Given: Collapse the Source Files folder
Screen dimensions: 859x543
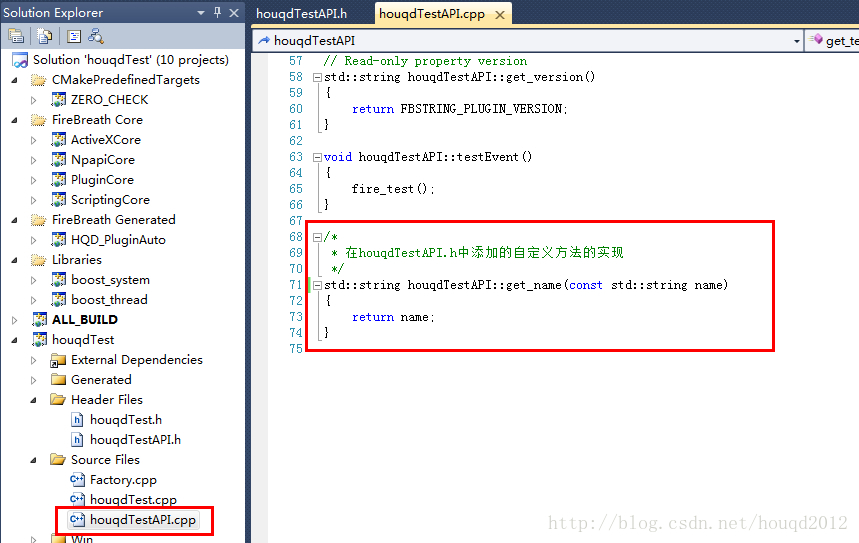Looking at the screenshot, I should tap(33, 460).
